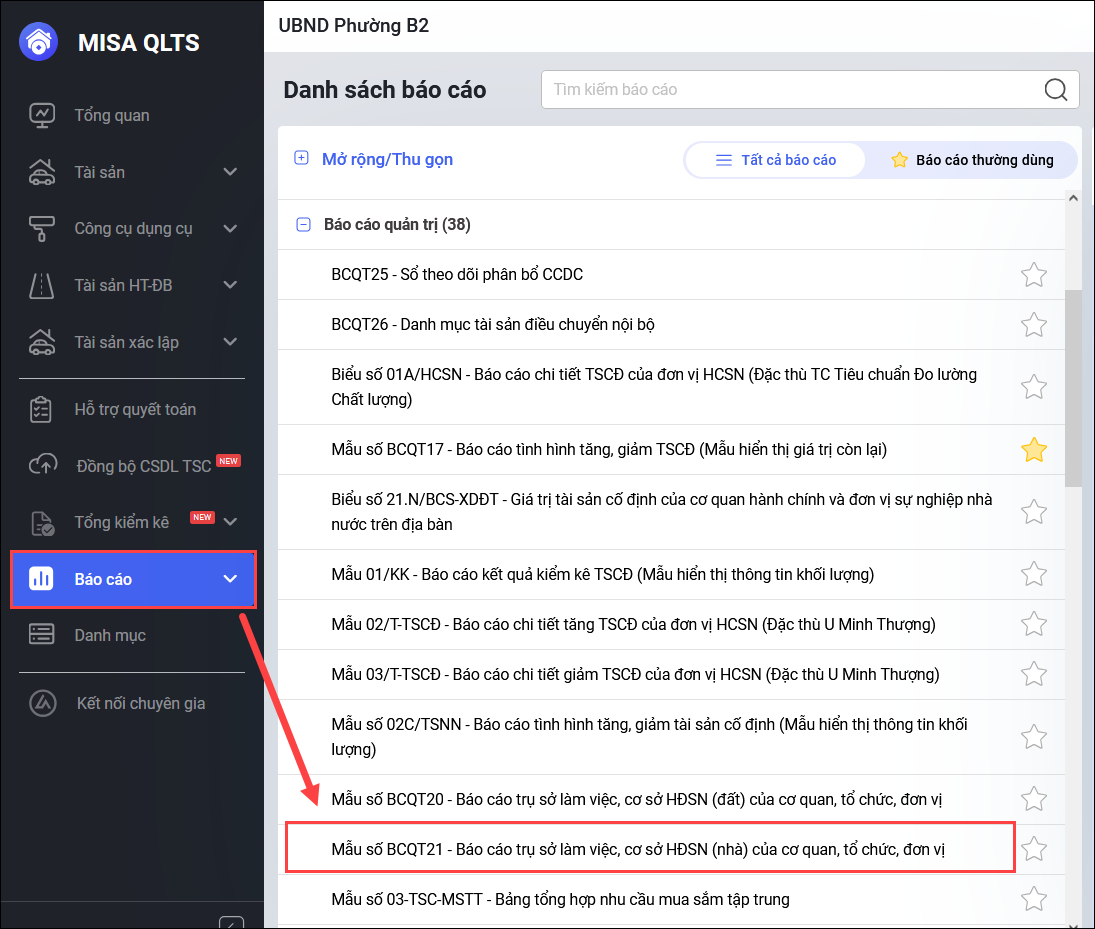Switch to Báo cáo thường dùng tab
The image size is (1095, 929).
pos(972,160)
